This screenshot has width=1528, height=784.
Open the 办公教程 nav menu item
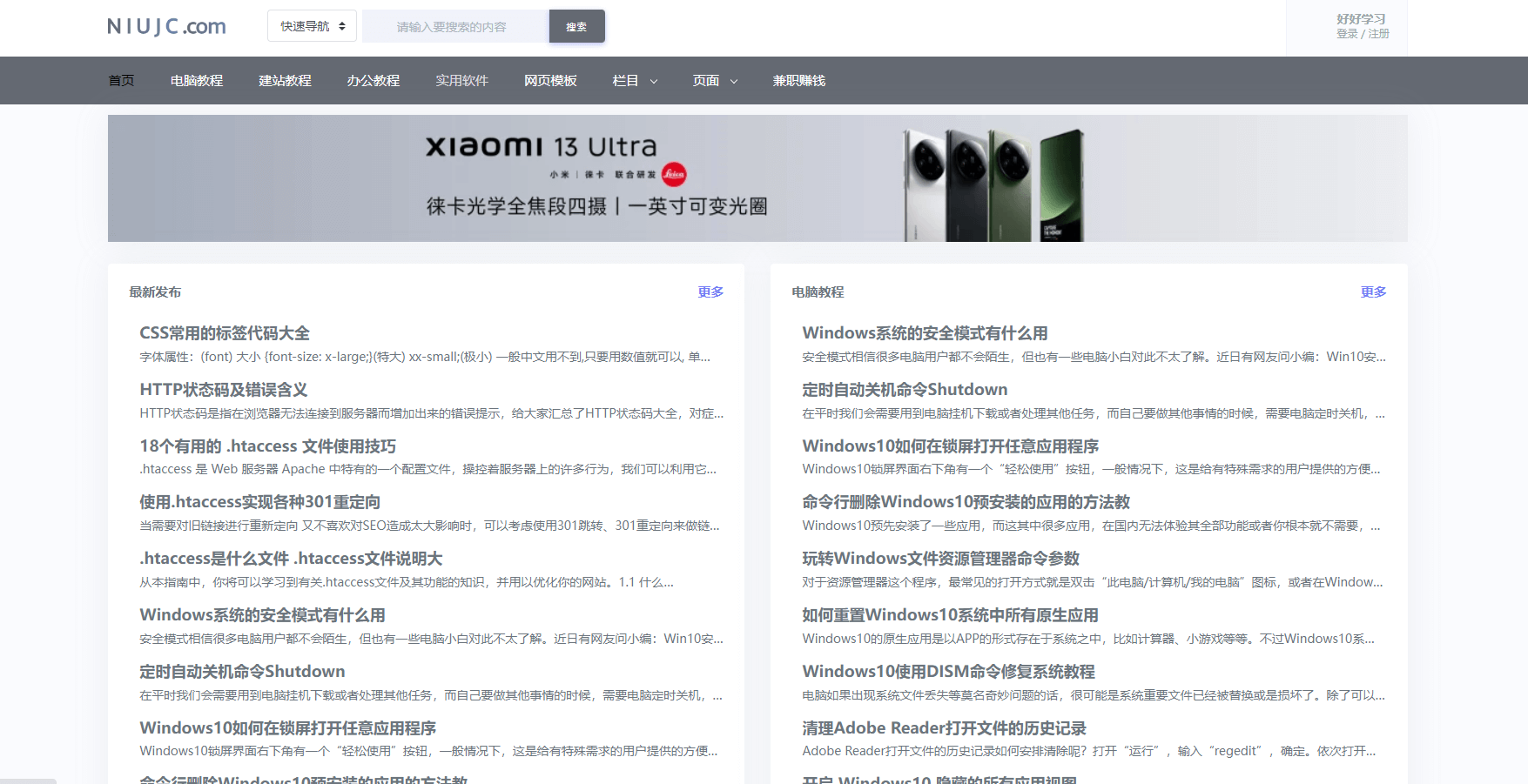374,80
